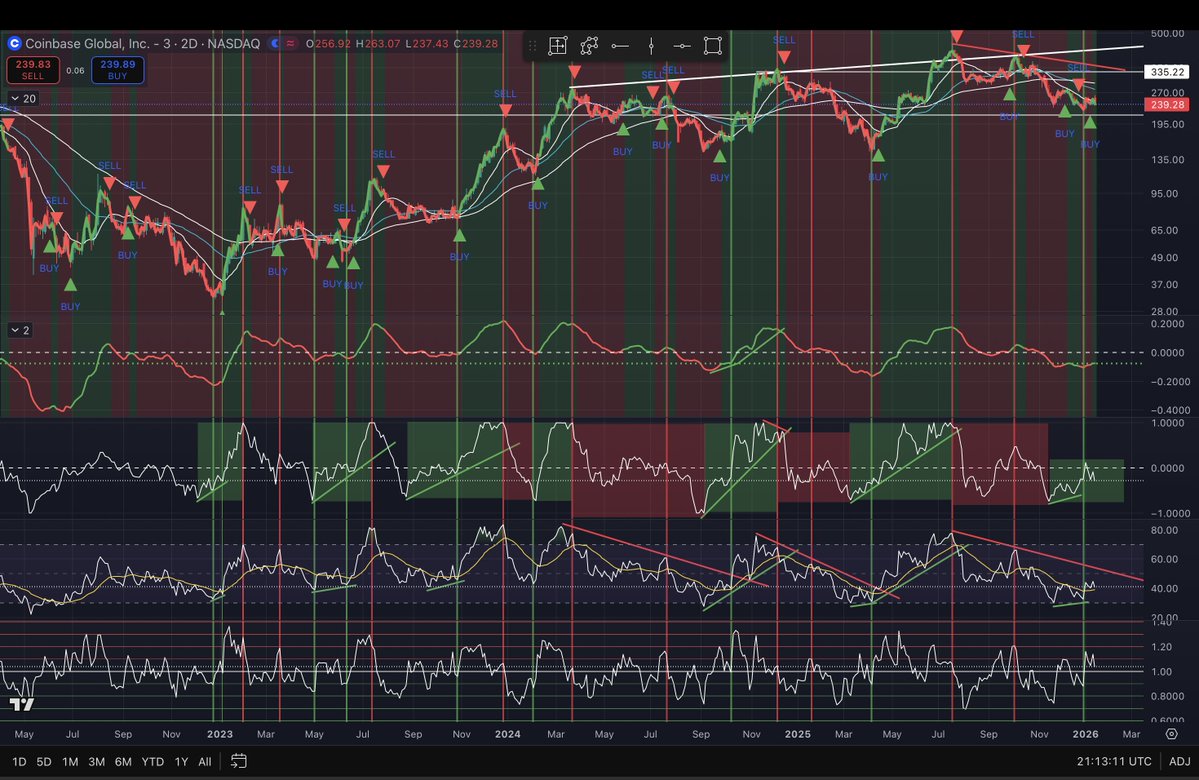Select the path nodes drawing tool
Viewport: 1199px width, 780px height.
click(x=589, y=46)
